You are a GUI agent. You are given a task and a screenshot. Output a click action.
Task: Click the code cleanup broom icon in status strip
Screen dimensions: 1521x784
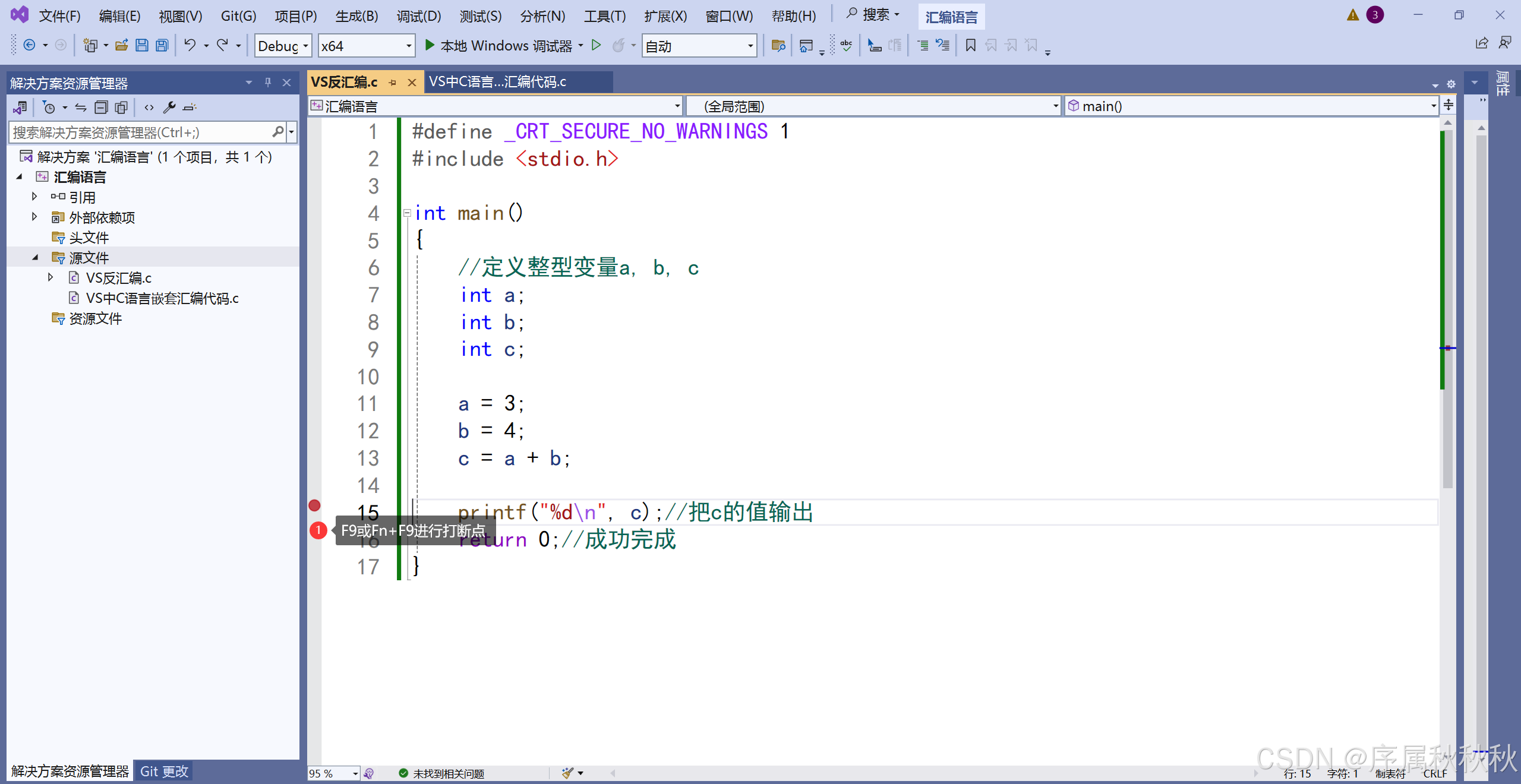pos(568,773)
